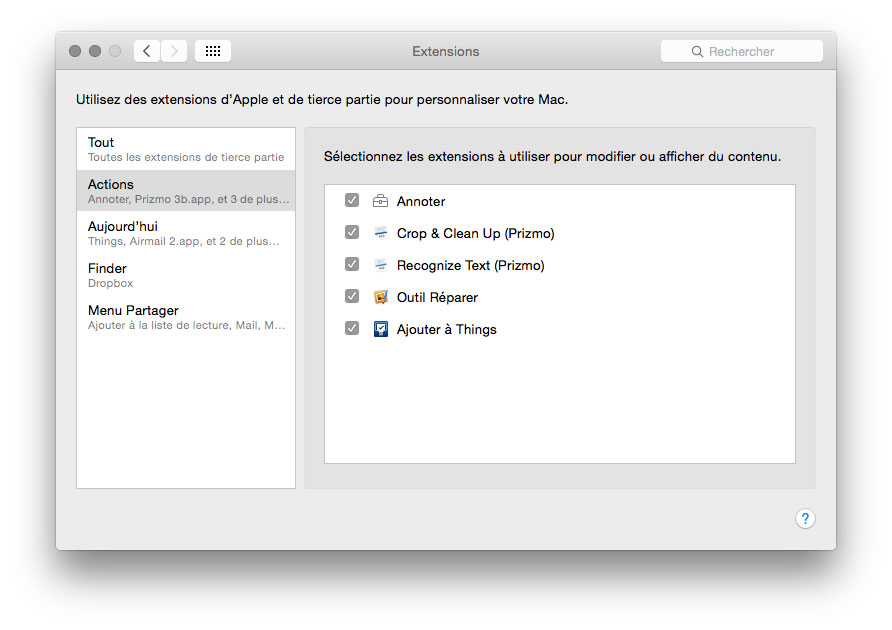This screenshot has width=892, height=630.
Task: Minimize the Extensions window
Action: tap(95, 51)
